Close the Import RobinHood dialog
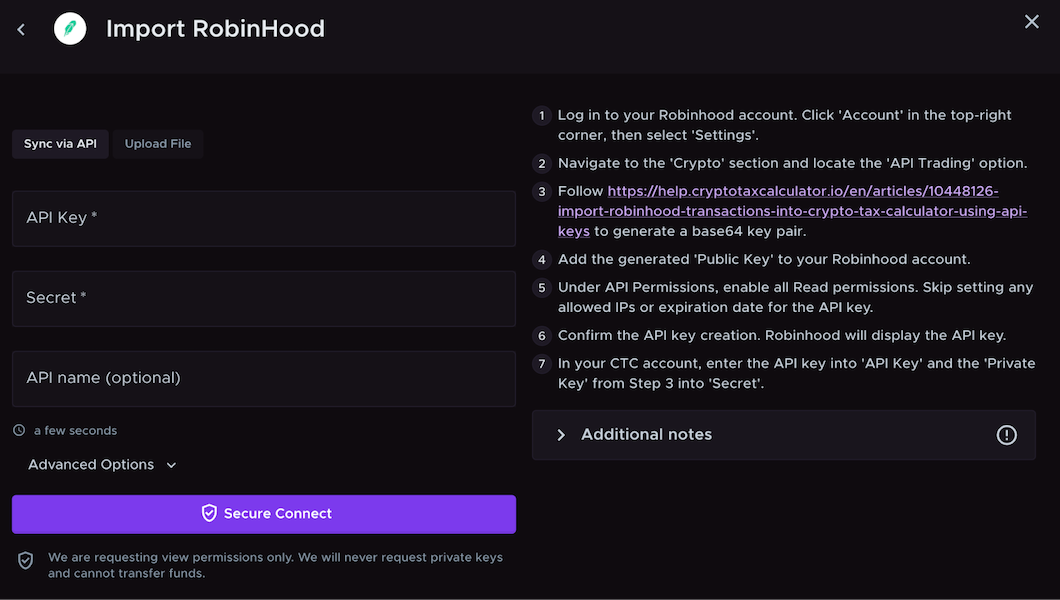The height and width of the screenshot is (600, 1060). (1032, 22)
